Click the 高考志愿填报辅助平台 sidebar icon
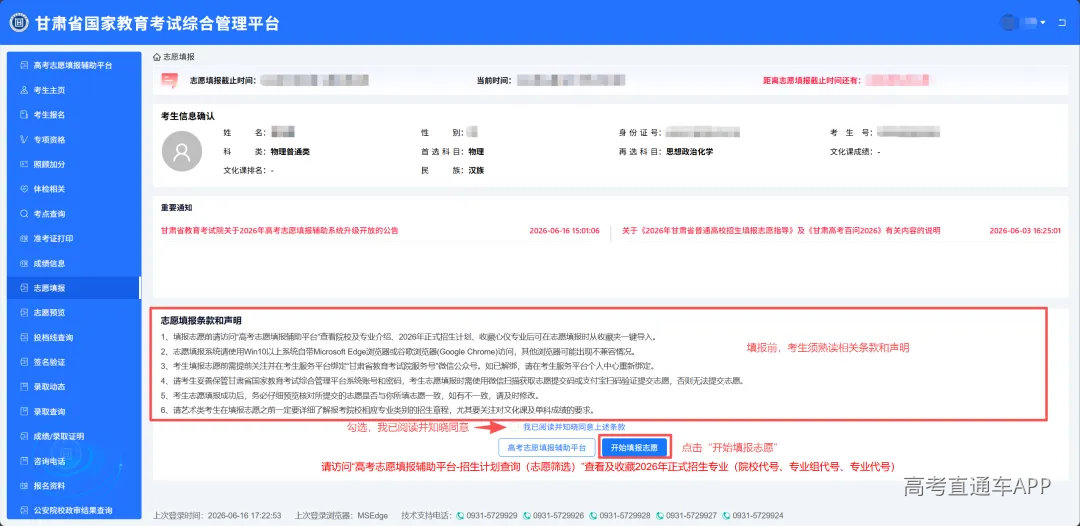 click(24, 65)
